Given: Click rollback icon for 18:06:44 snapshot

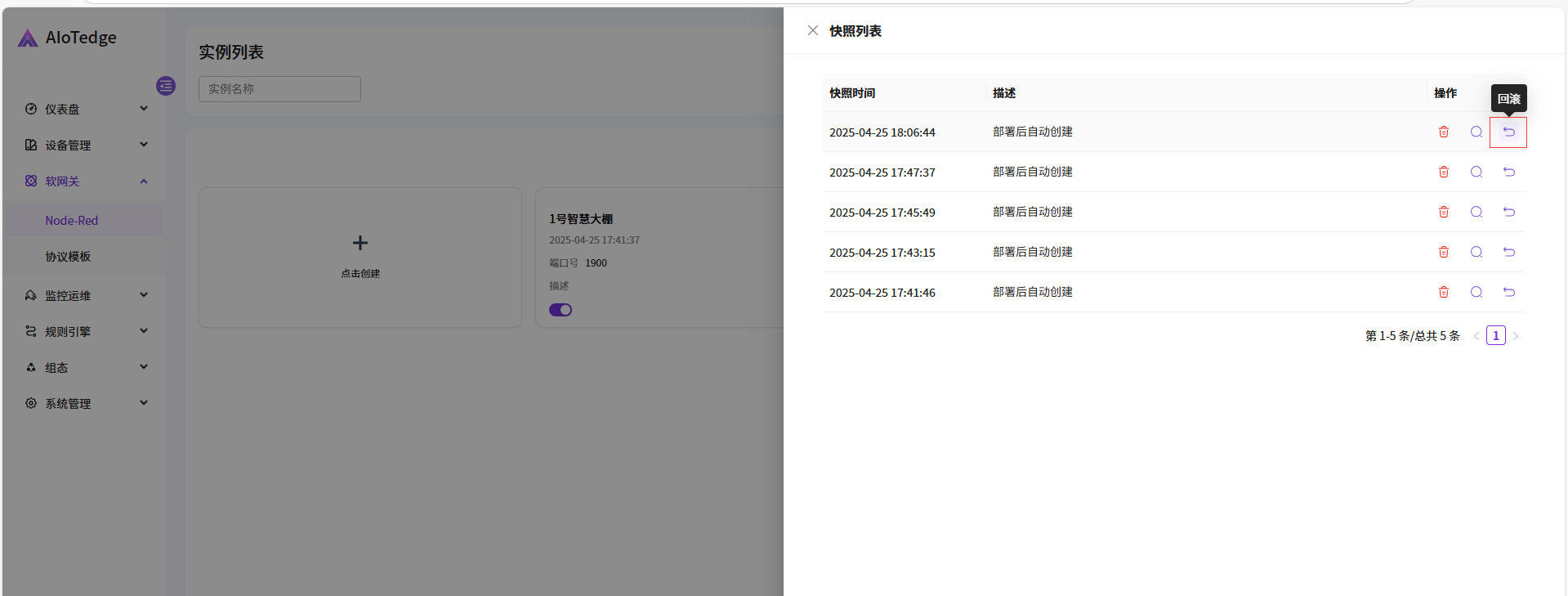Looking at the screenshot, I should click(x=1508, y=132).
